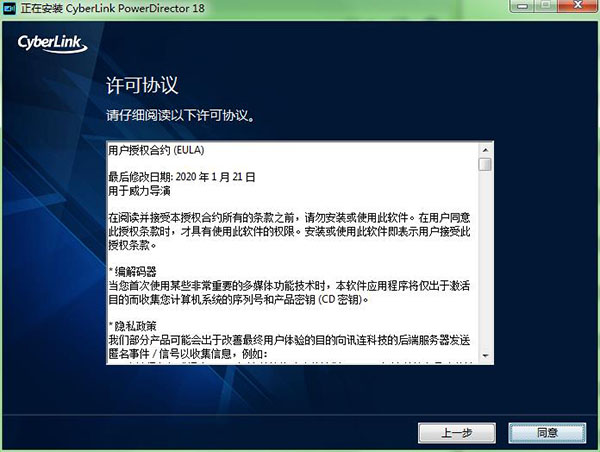The width and height of the screenshot is (600, 452).
Task: Click the 请仔细阅读以下许可协议 subtitle
Action: (180, 115)
